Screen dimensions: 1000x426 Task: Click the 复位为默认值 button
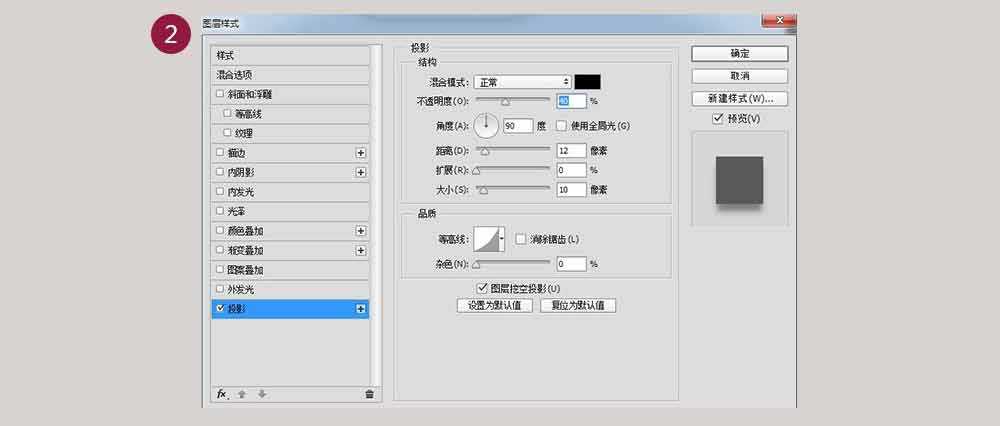[578, 305]
